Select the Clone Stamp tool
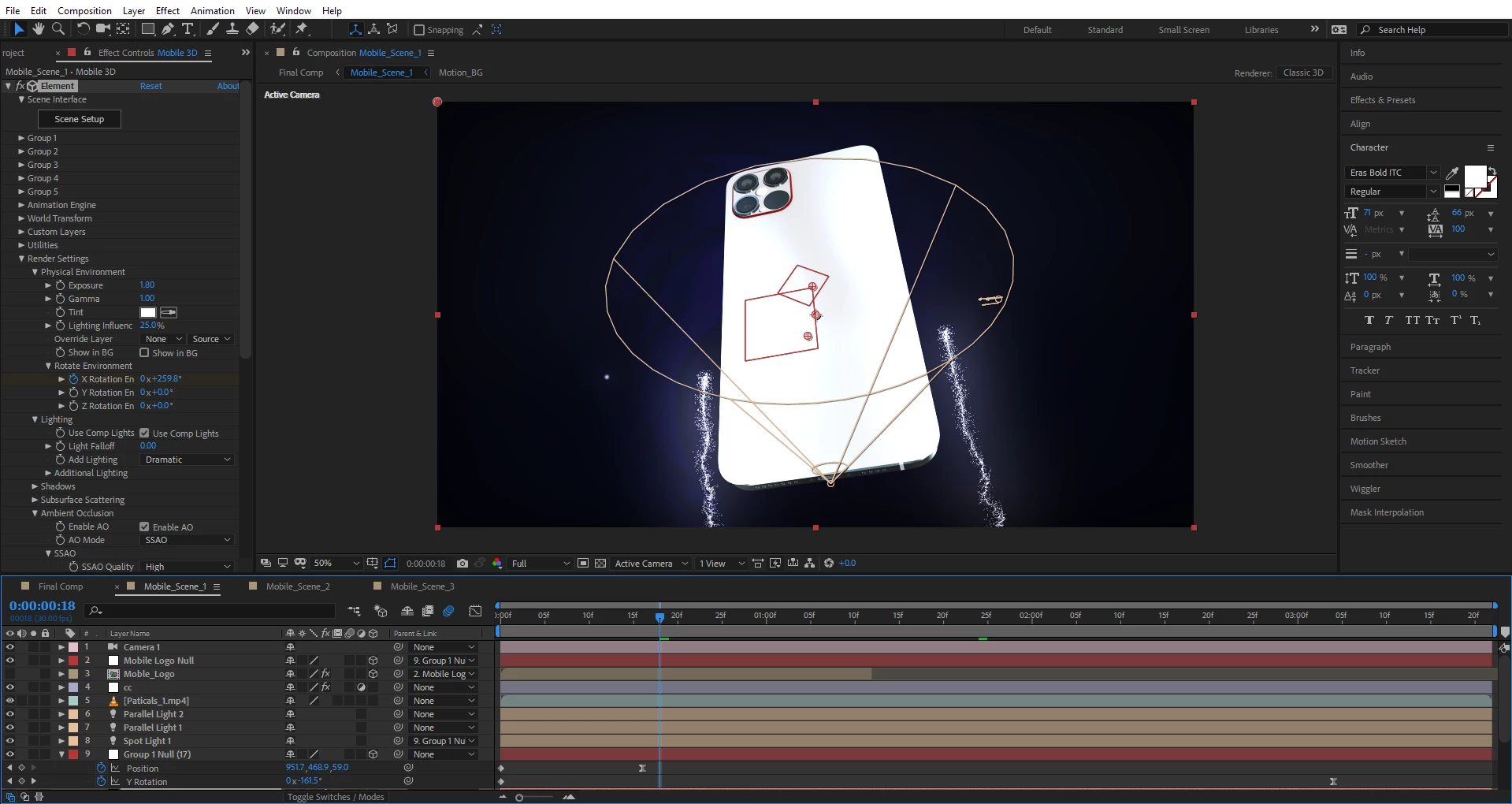Viewport: 1512px width, 804px height. (x=232, y=29)
